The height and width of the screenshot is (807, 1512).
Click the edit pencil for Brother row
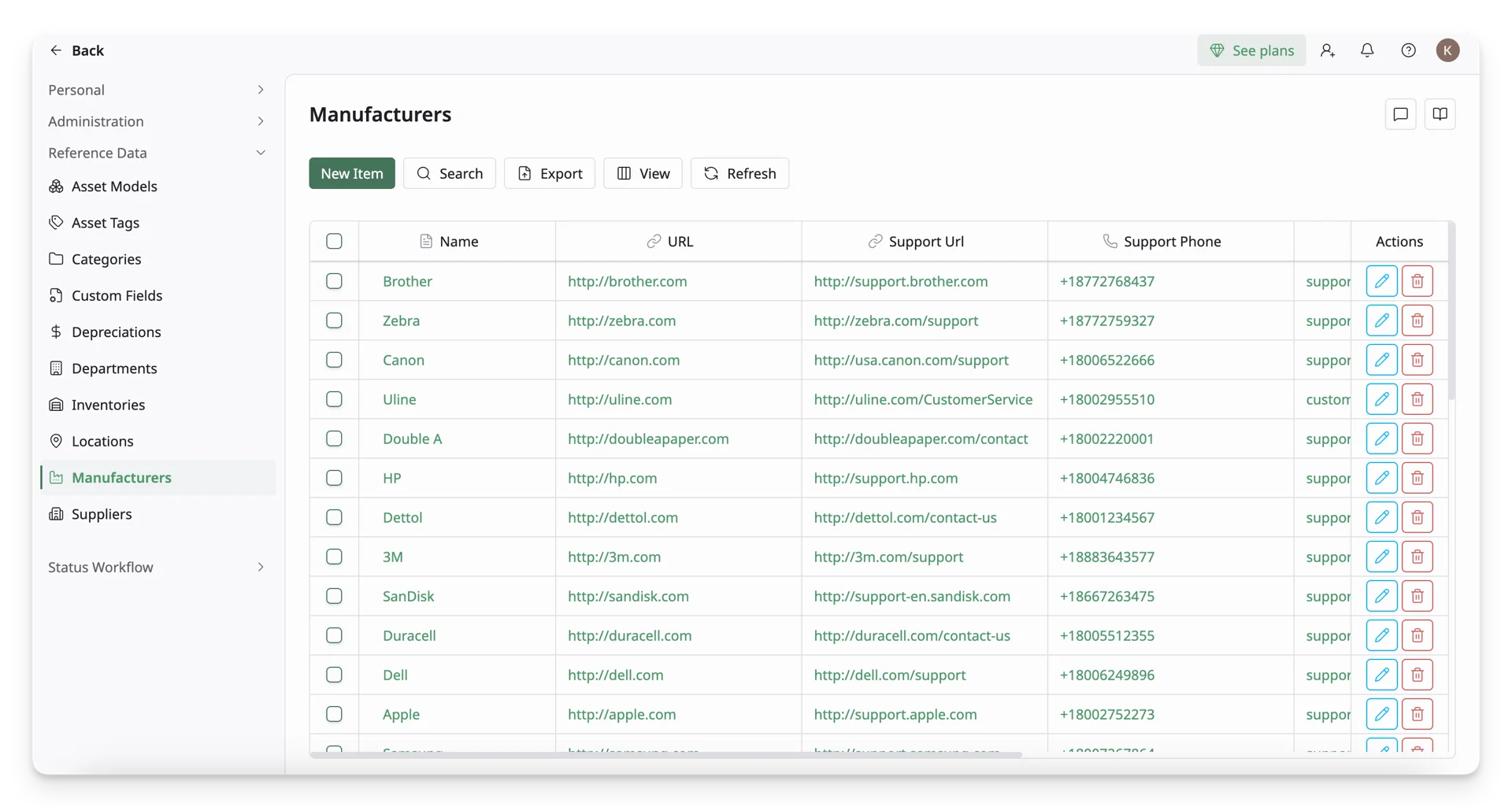click(x=1381, y=281)
